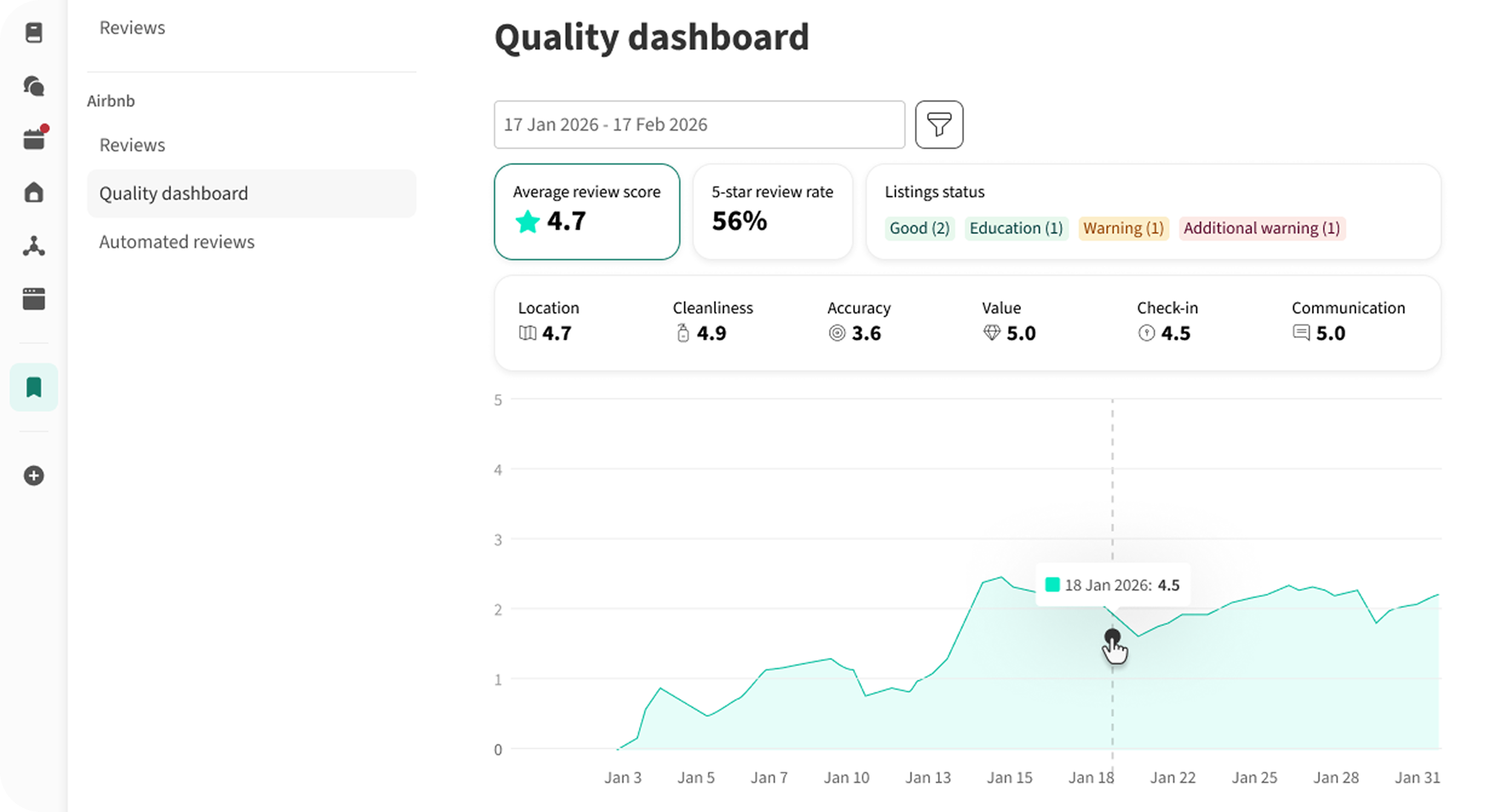Click Additional warning (1) status tag
The width and height of the screenshot is (1500, 812).
(x=1262, y=228)
